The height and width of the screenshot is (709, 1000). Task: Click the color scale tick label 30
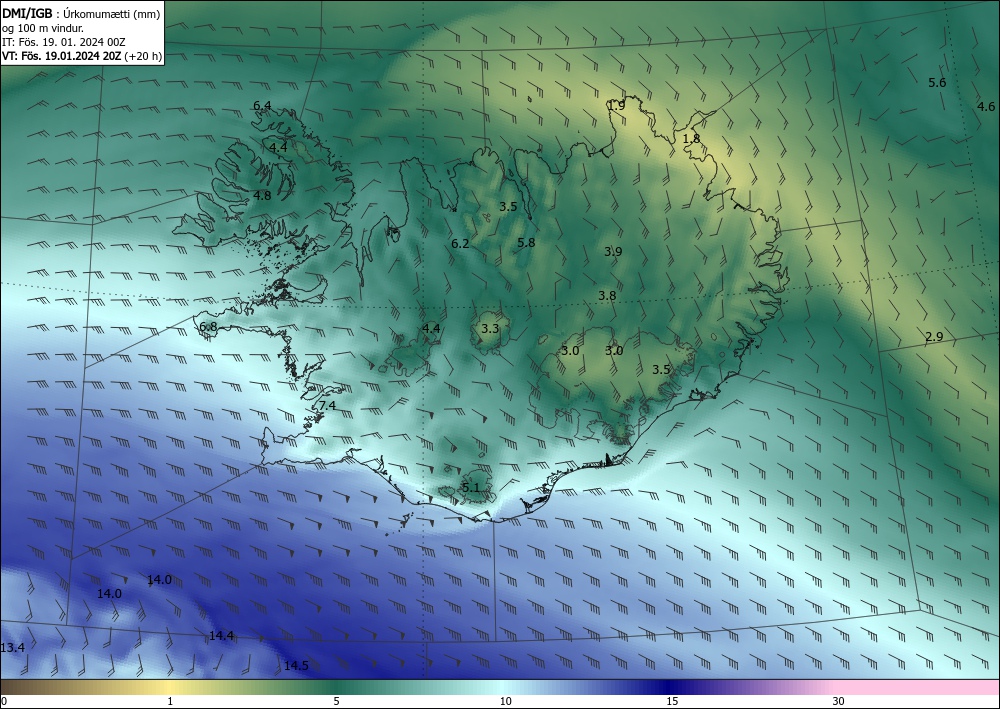pyautogui.click(x=838, y=702)
